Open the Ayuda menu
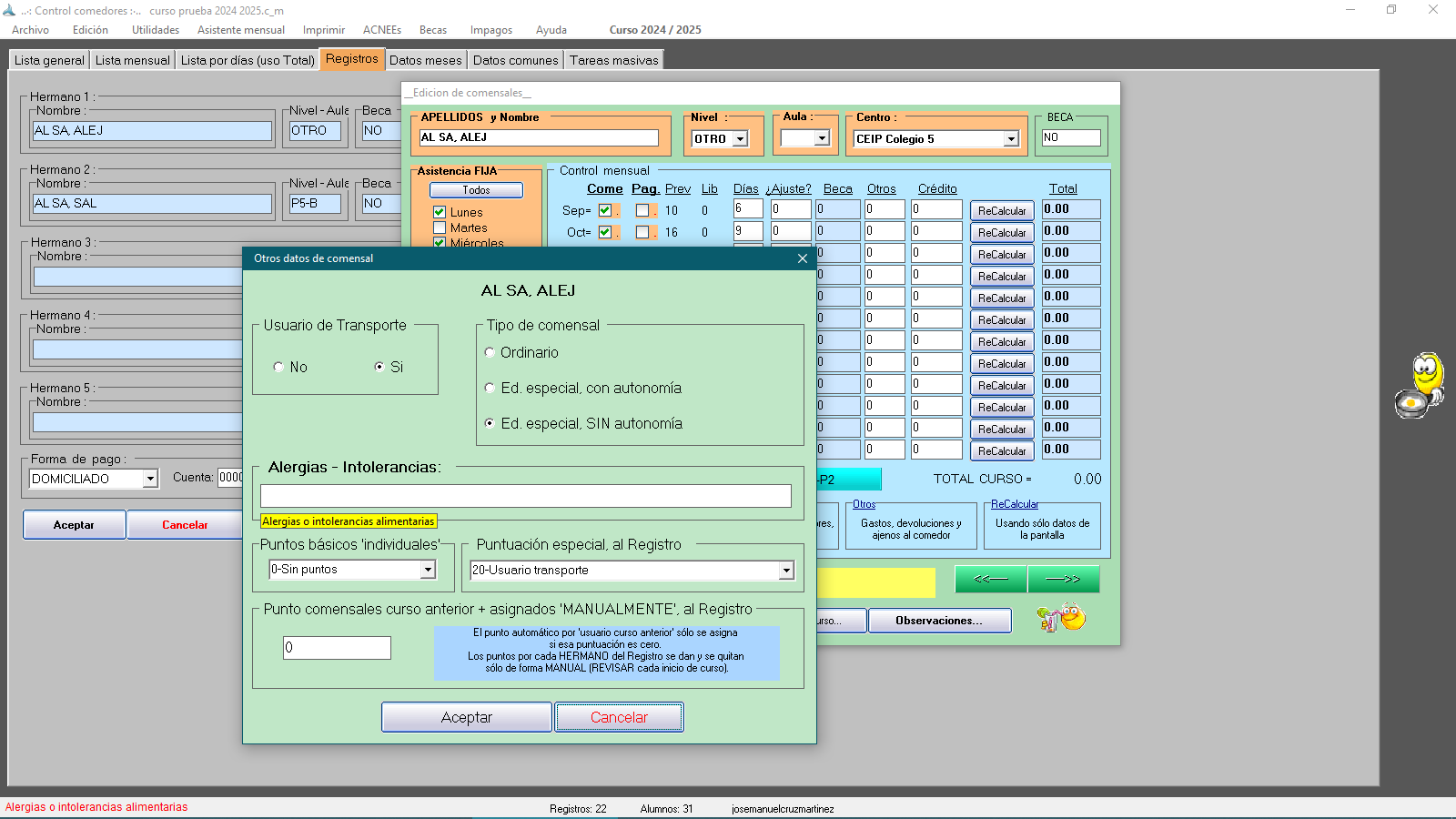This screenshot has height=819, width=1456. click(551, 30)
